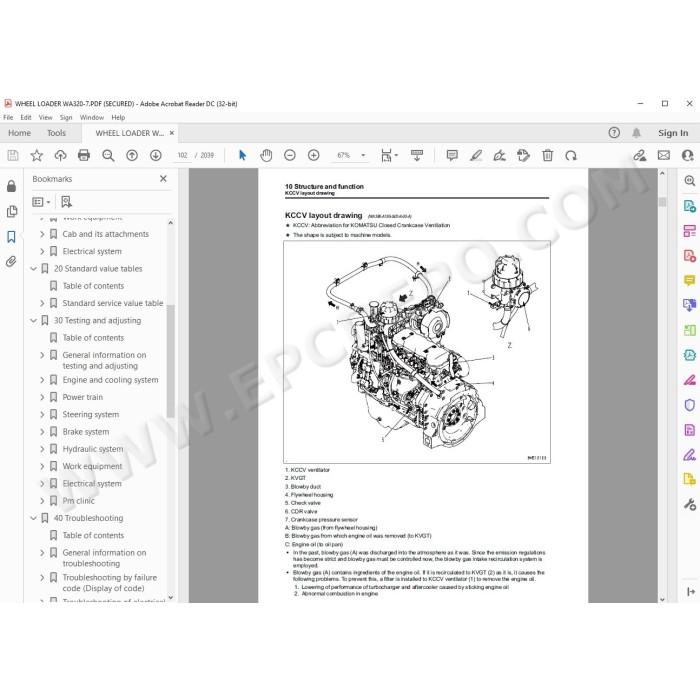The height and width of the screenshot is (700, 700).
Task: Close the WHEEL LOADER document tab
Action: click(x=172, y=133)
